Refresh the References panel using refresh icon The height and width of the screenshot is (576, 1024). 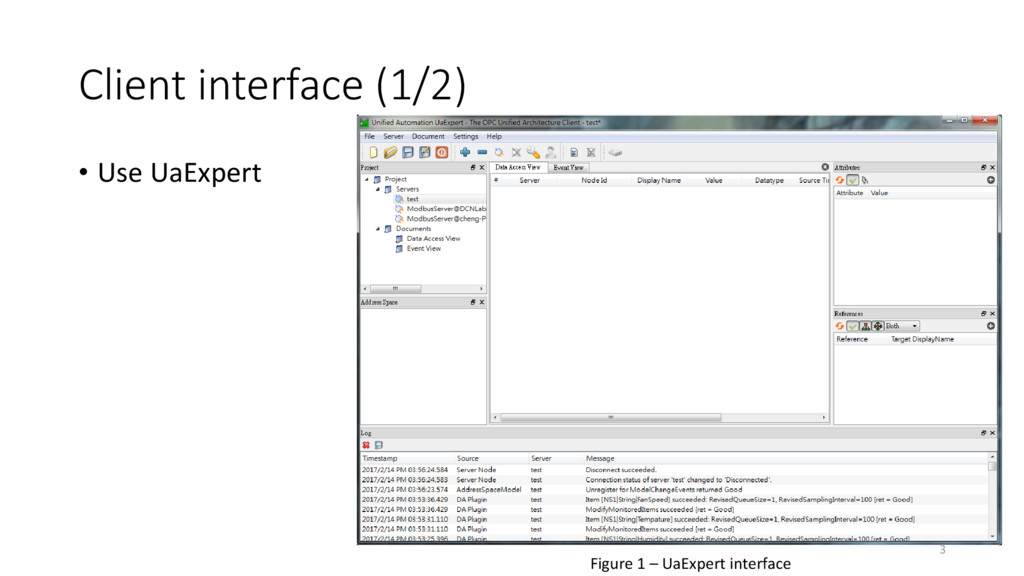839,324
